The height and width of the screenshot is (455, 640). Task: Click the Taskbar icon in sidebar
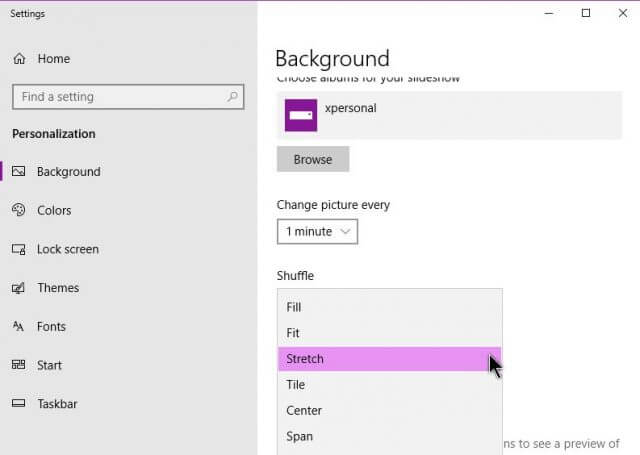pyautogui.click(x=18, y=404)
